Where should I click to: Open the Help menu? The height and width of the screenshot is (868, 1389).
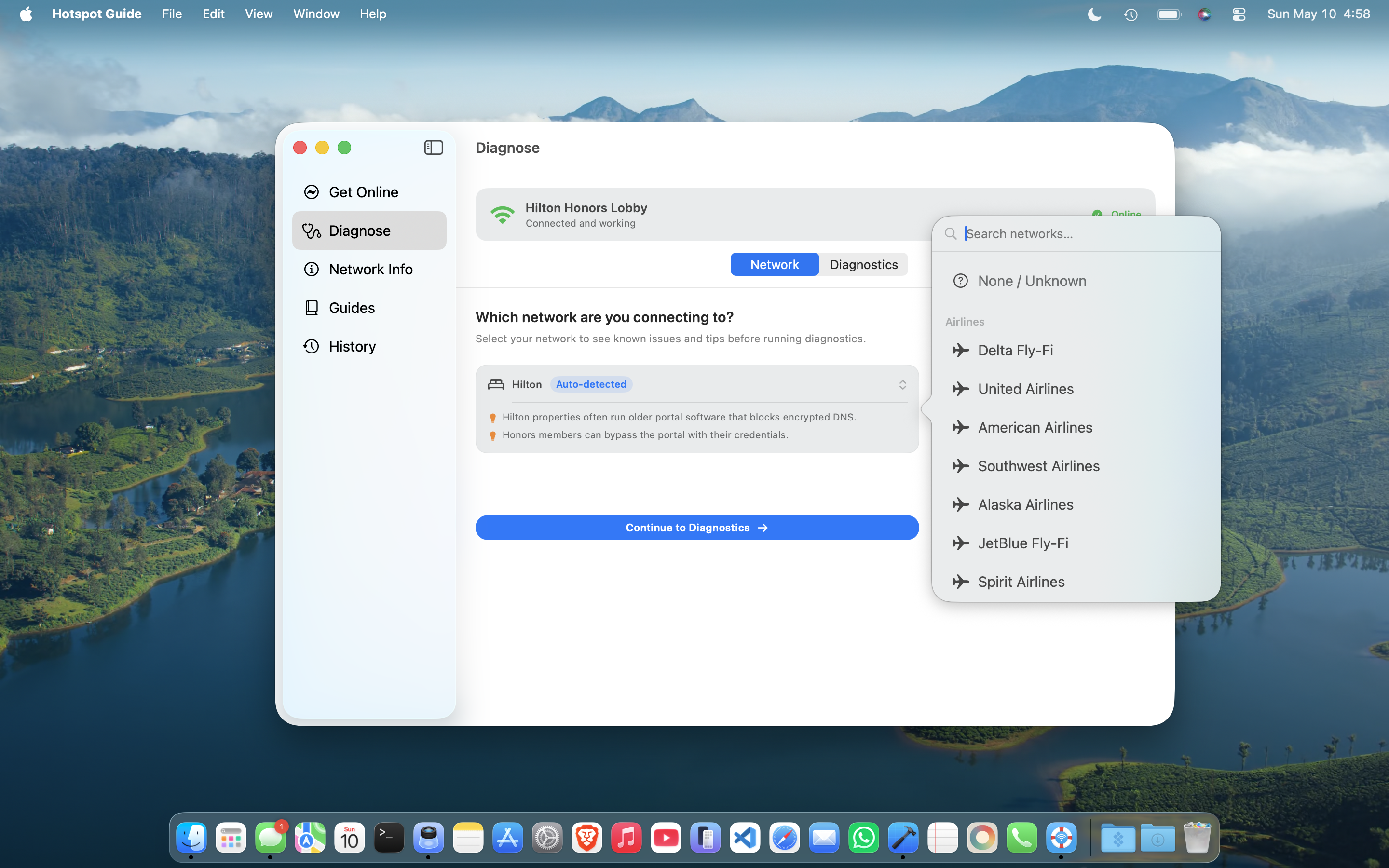pyautogui.click(x=372, y=14)
